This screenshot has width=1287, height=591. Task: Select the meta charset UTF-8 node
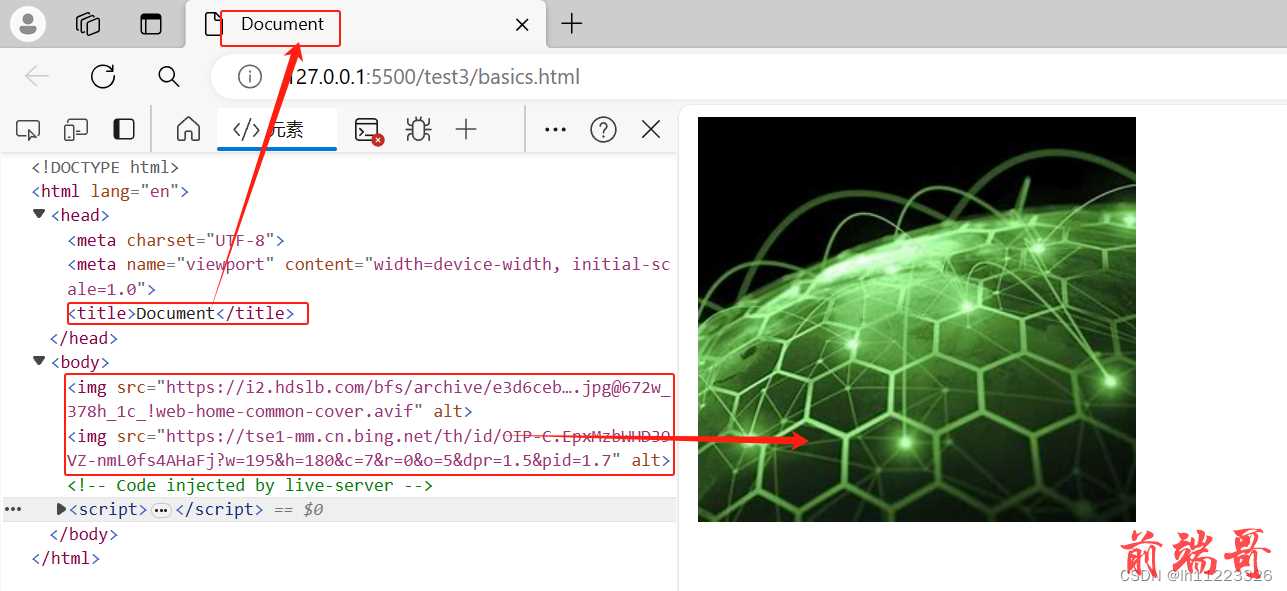[x=176, y=240]
